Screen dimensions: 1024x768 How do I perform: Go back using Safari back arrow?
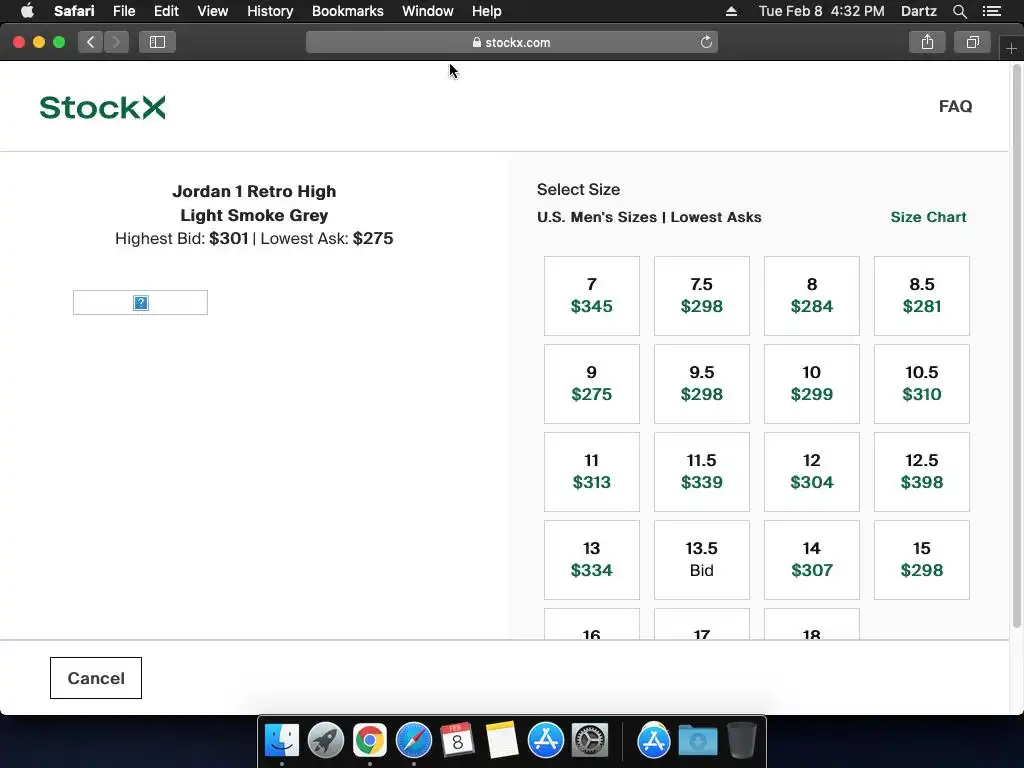pos(91,42)
